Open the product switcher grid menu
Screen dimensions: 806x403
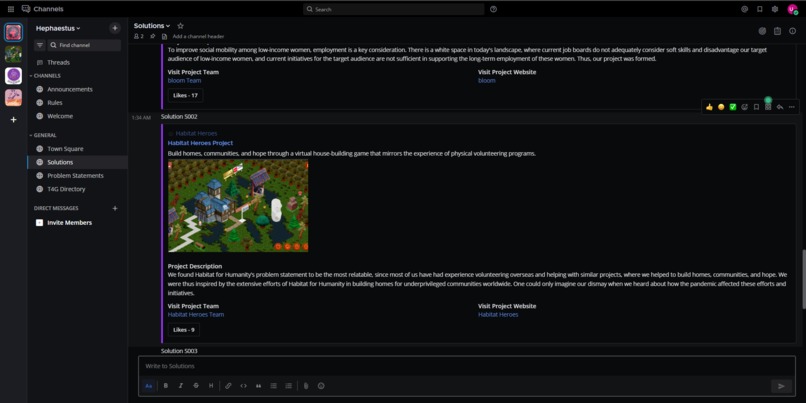pyautogui.click(x=11, y=9)
